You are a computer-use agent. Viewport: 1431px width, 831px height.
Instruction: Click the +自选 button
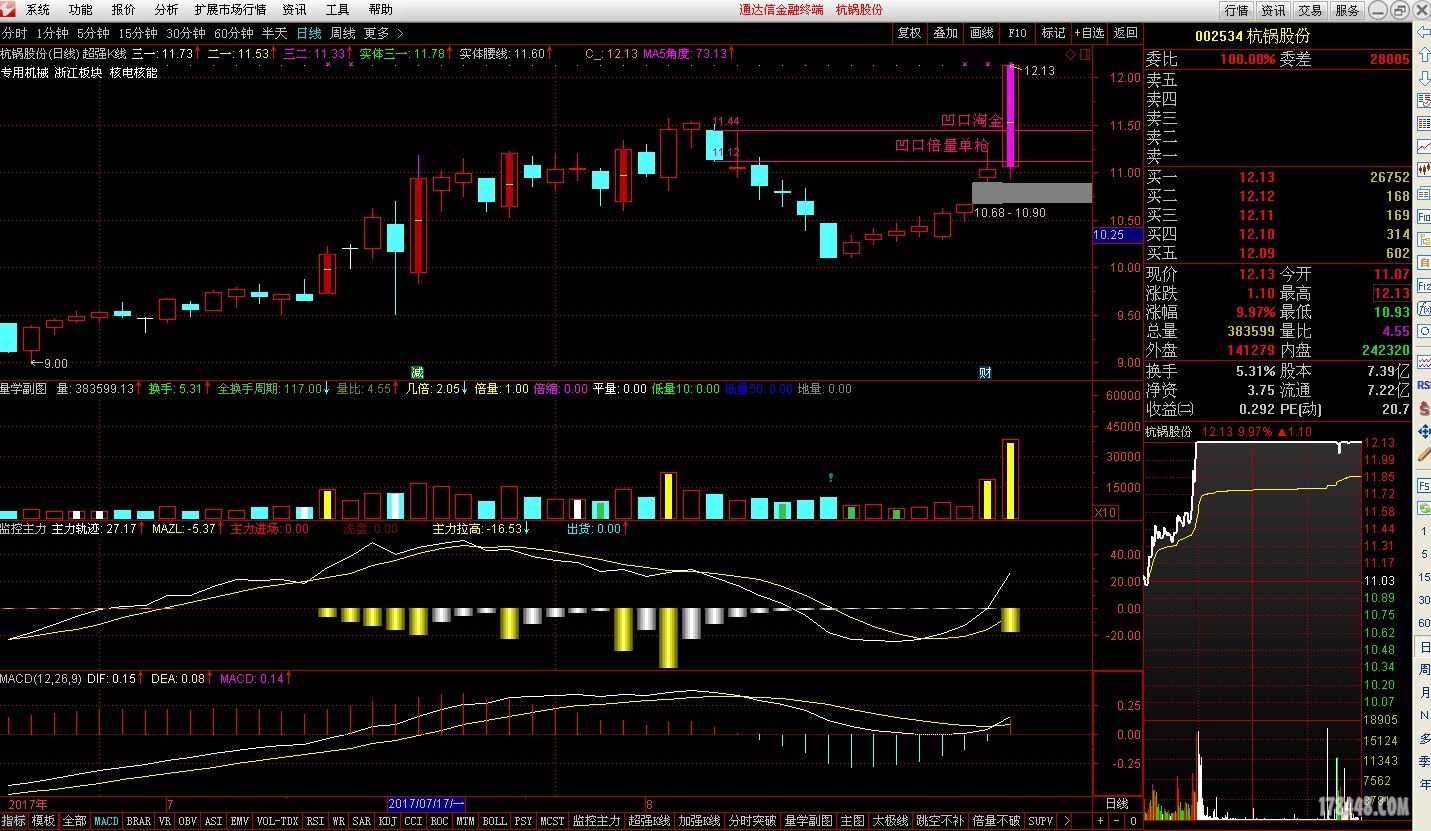pyautogui.click(x=1089, y=33)
